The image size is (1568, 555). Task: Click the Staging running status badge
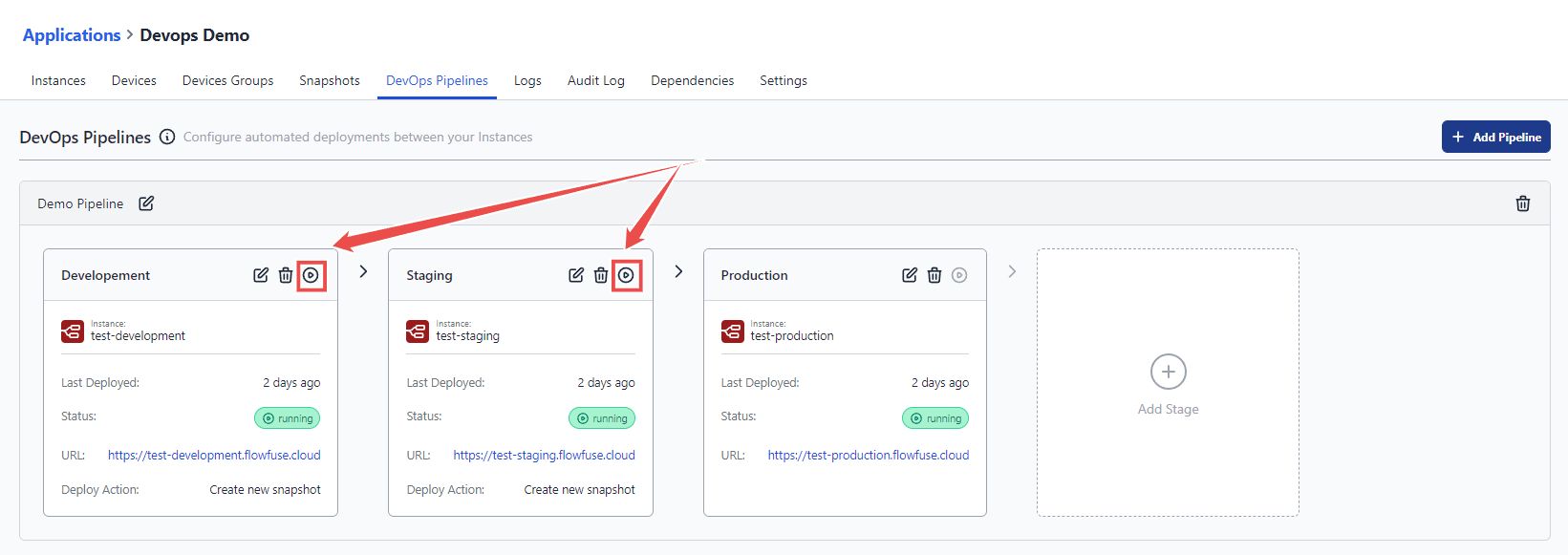602,418
